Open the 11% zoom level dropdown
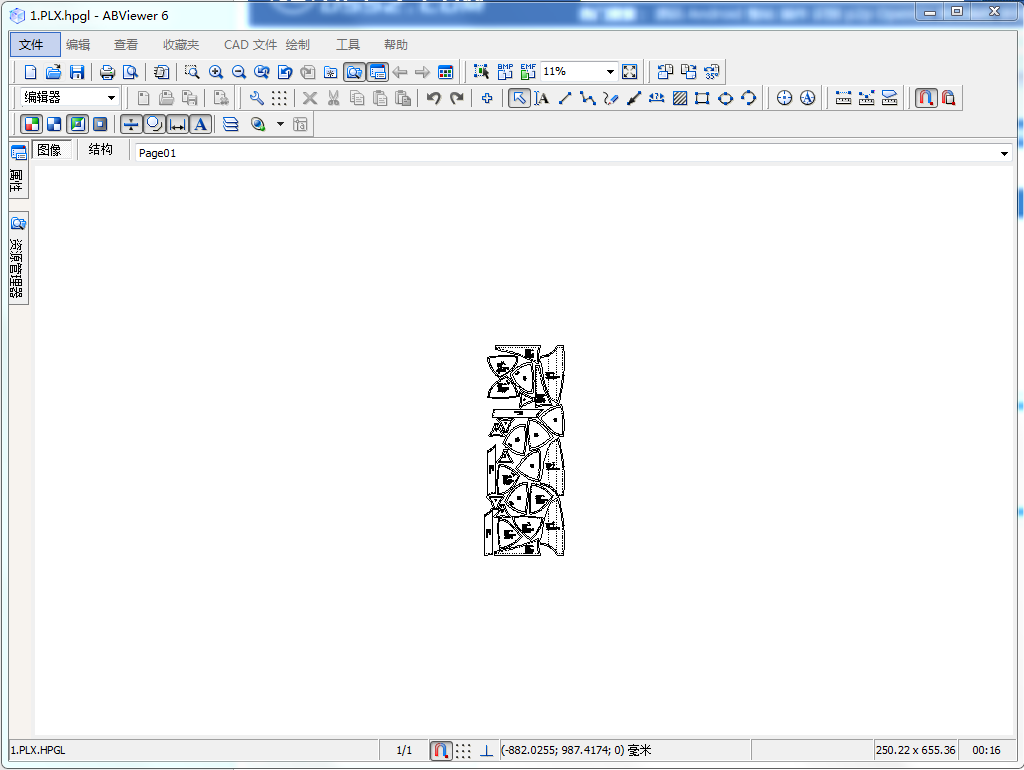 pyautogui.click(x=610, y=72)
